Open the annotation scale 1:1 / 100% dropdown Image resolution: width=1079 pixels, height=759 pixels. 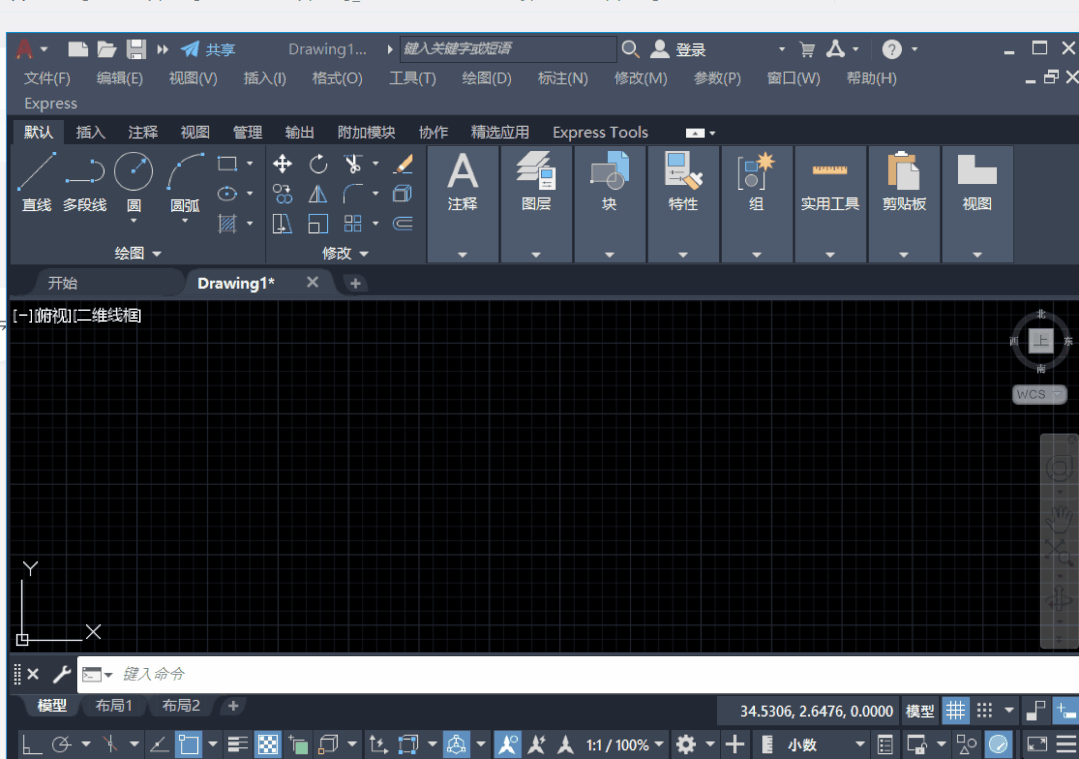click(625, 745)
